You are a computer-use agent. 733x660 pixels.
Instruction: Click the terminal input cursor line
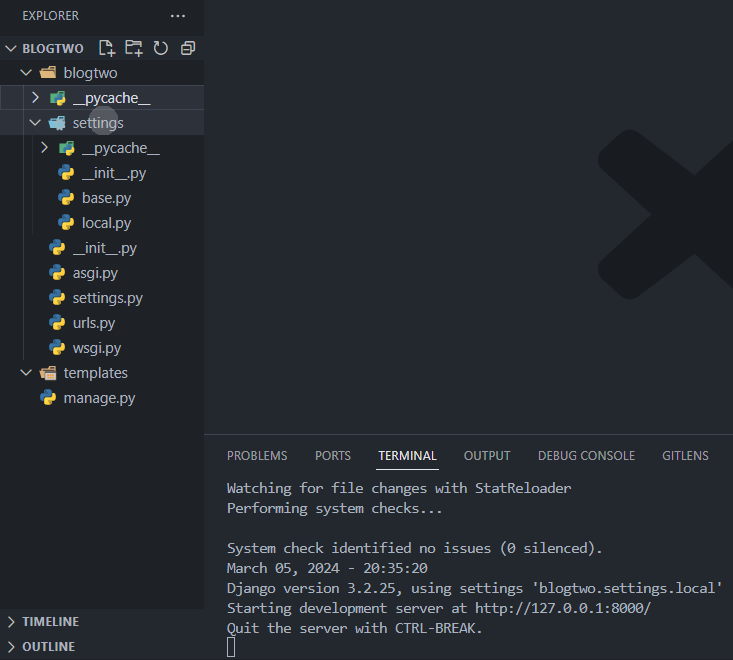coord(232,647)
